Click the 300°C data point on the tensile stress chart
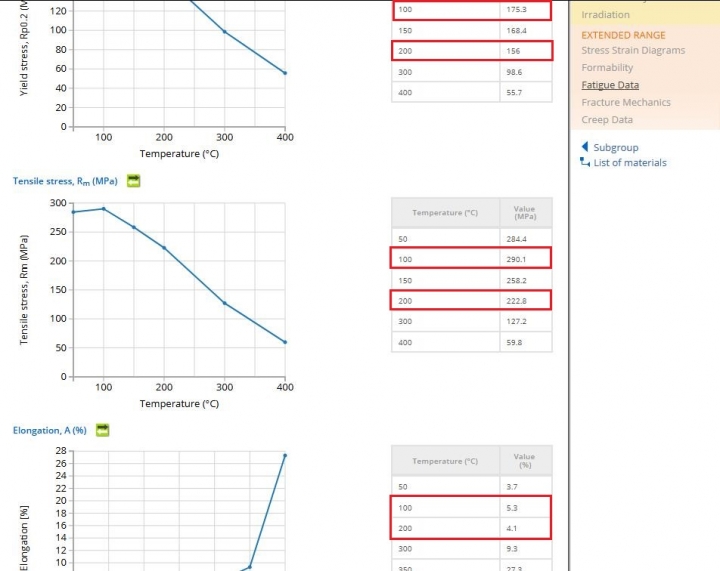The height and width of the screenshot is (571, 720). point(225,303)
